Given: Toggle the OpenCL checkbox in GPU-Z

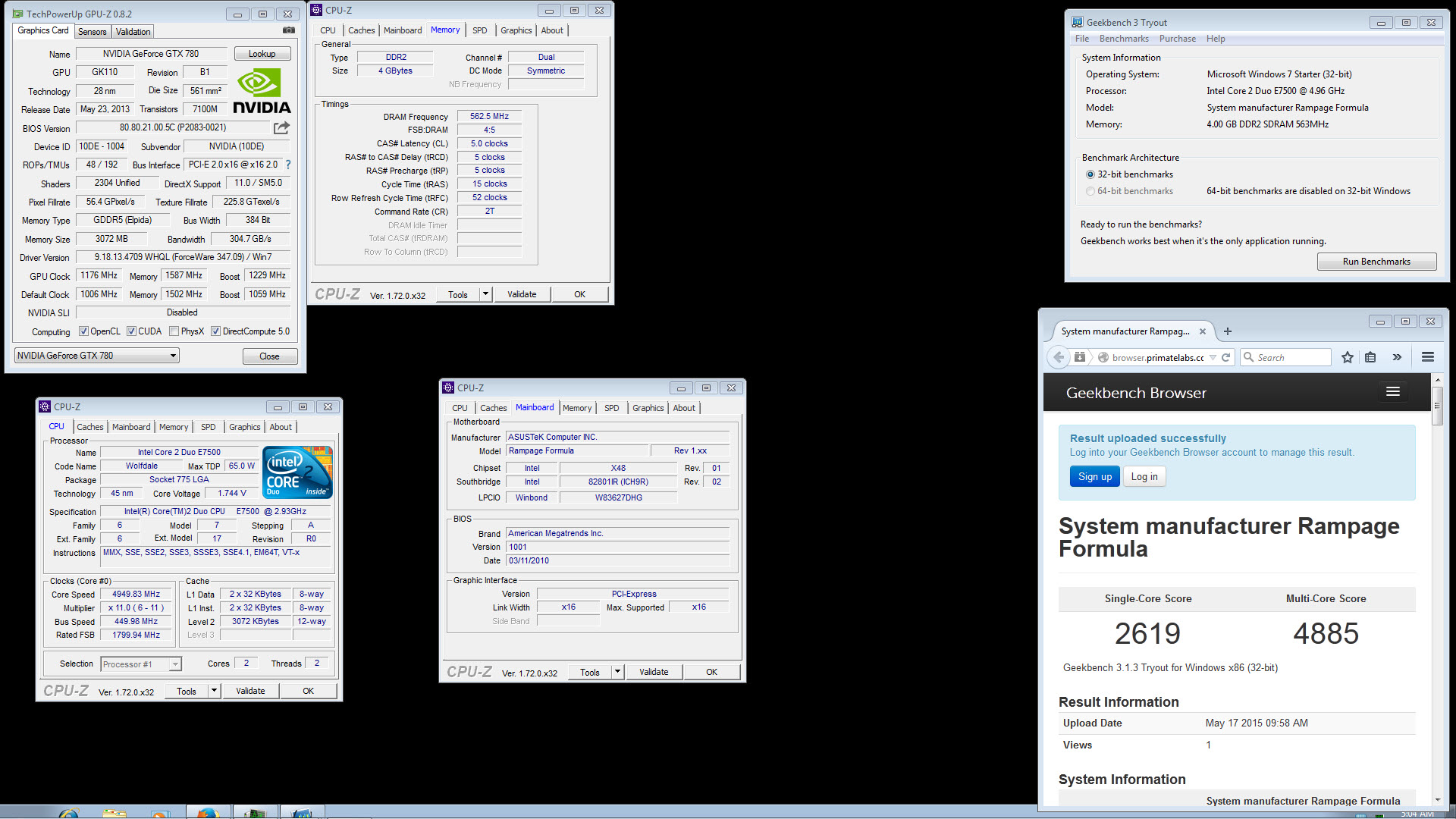Looking at the screenshot, I should tap(83, 331).
